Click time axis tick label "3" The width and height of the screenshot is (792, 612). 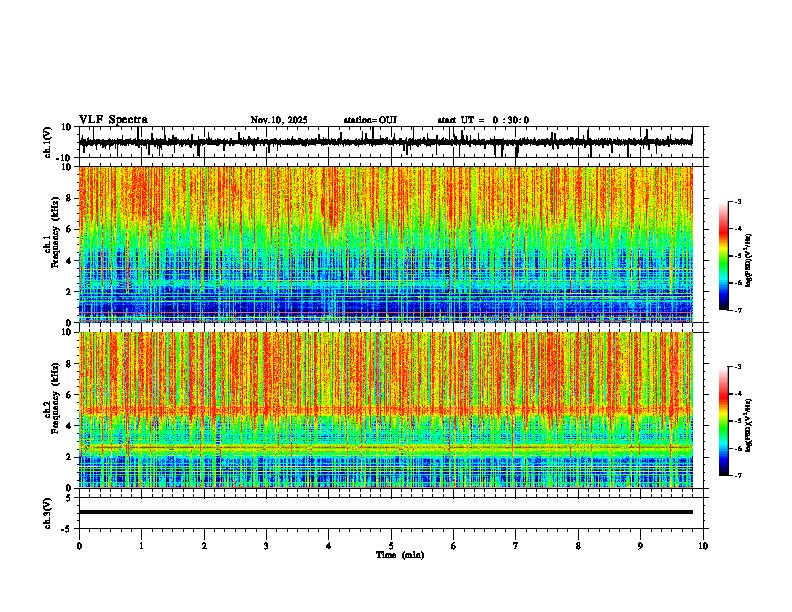point(266,546)
